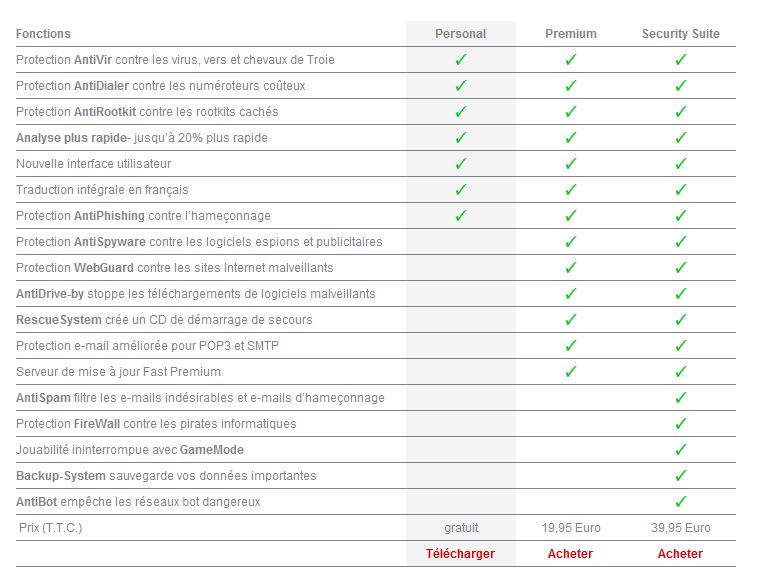Click Personal checkmark for AntiPhishing row
Viewport: 757px width, 570px height.
click(x=461, y=216)
